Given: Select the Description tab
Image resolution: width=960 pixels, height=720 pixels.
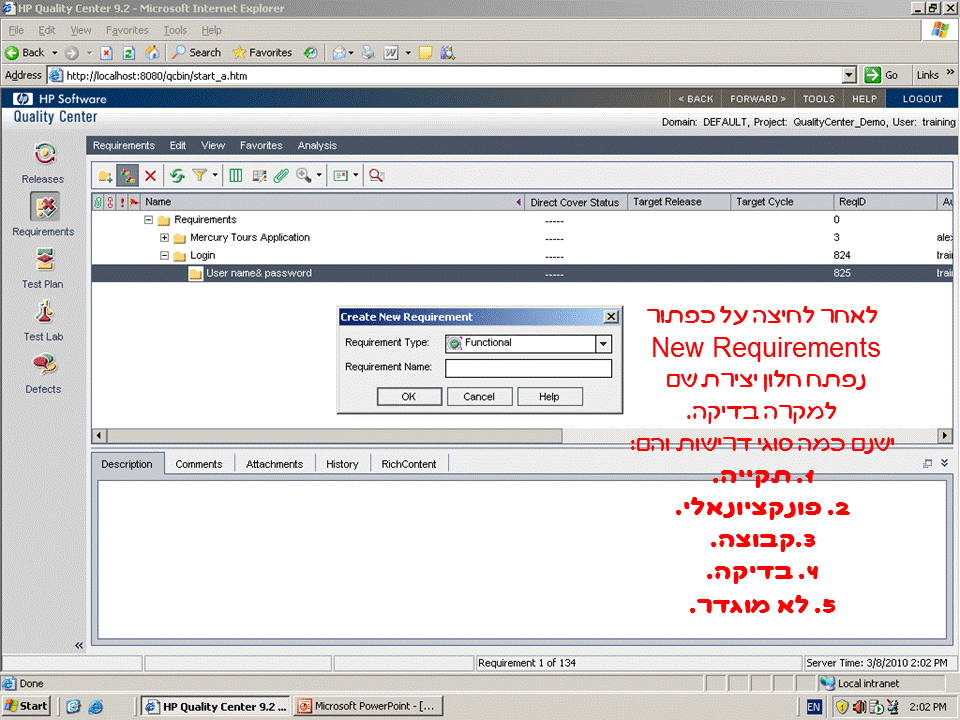Looking at the screenshot, I should [127, 464].
